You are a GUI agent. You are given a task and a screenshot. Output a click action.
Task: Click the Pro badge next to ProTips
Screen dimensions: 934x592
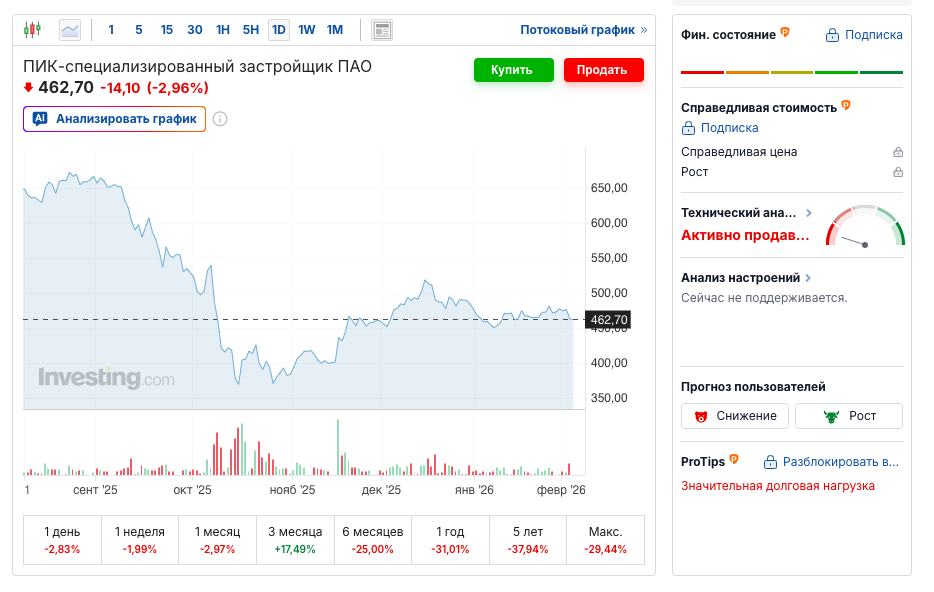pyautogui.click(x=734, y=459)
